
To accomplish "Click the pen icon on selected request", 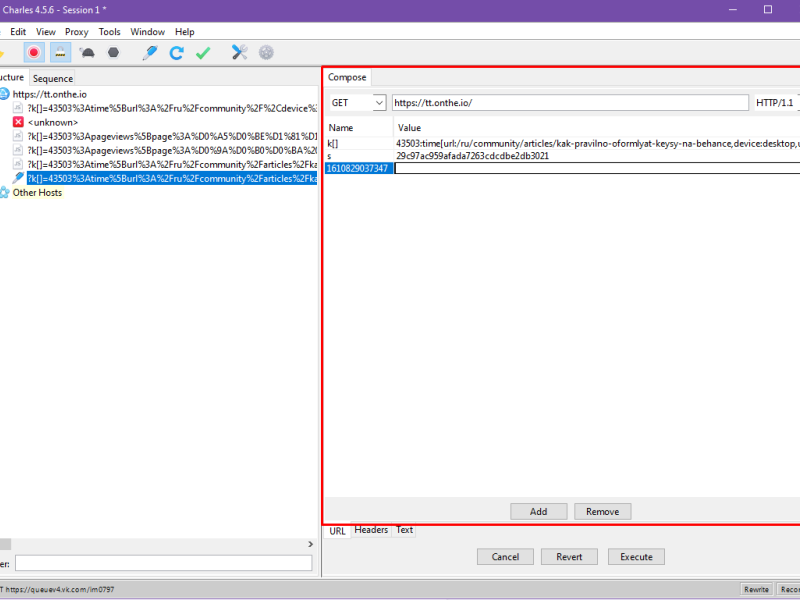I will [18, 178].
